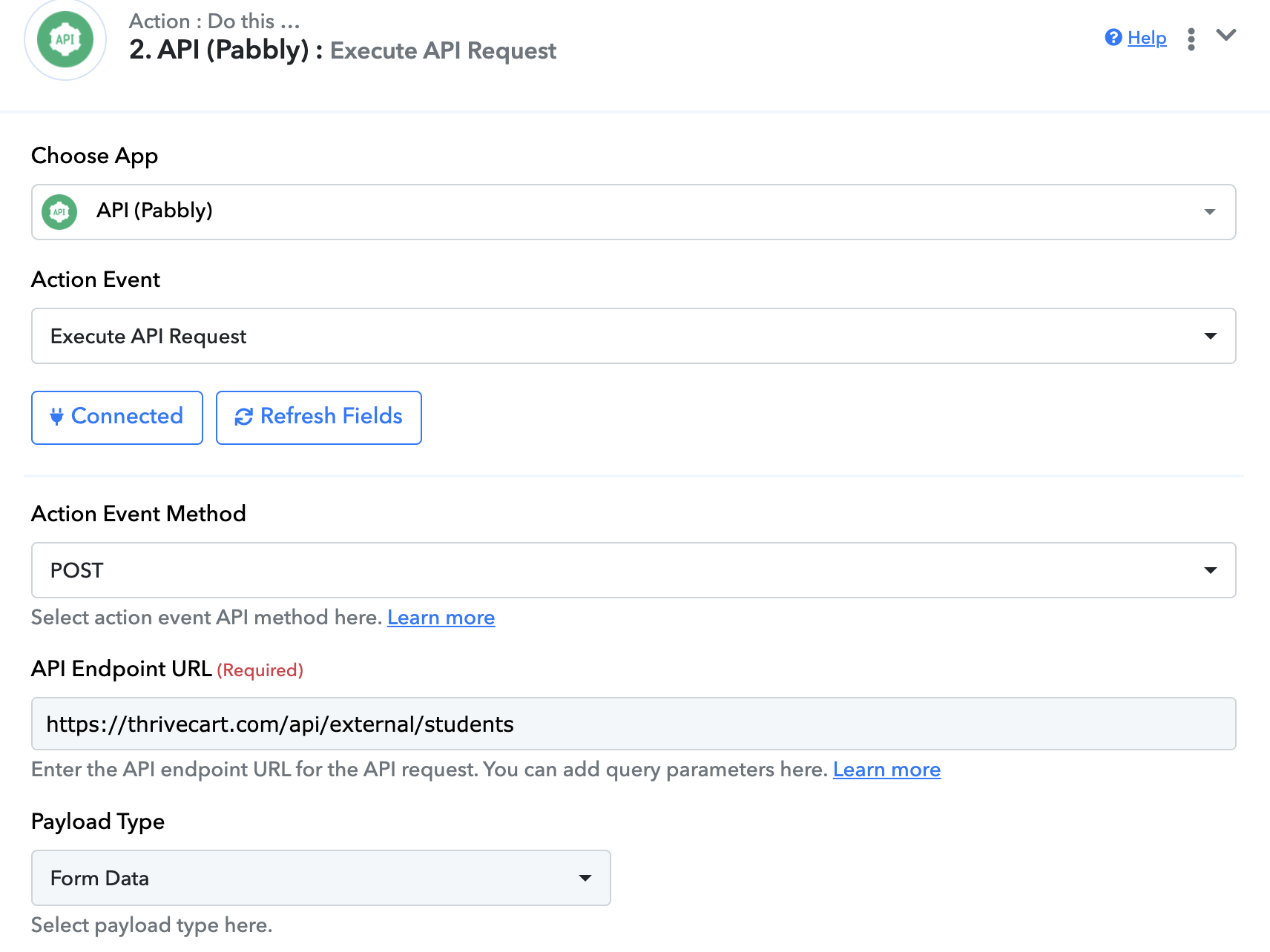Viewport: 1270px width, 952px height.
Task: Click the red '(Required)' marker
Action: click(260, 670)
